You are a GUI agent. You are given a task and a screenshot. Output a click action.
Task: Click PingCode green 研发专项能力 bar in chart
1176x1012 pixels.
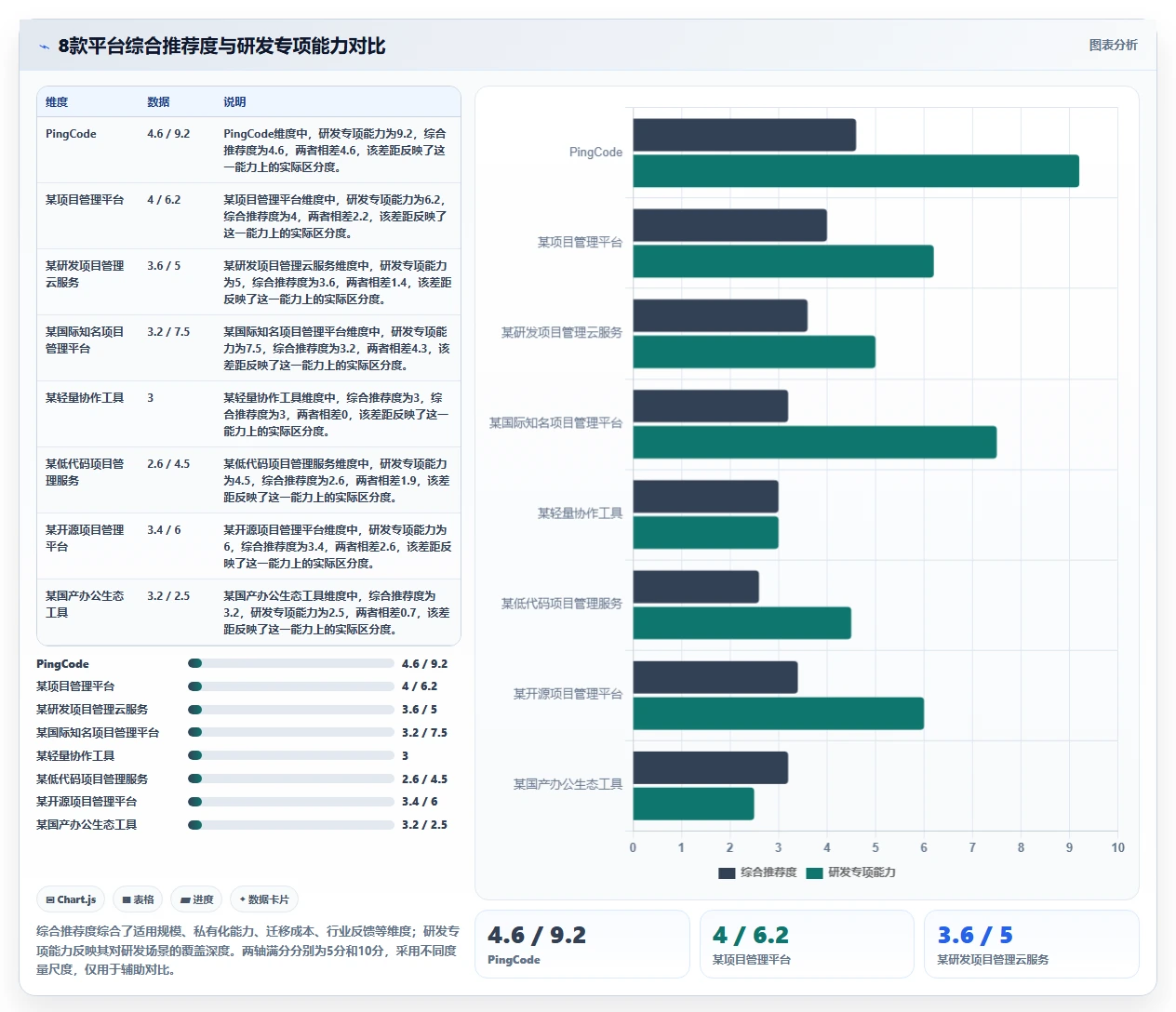[x=856, y=171]
